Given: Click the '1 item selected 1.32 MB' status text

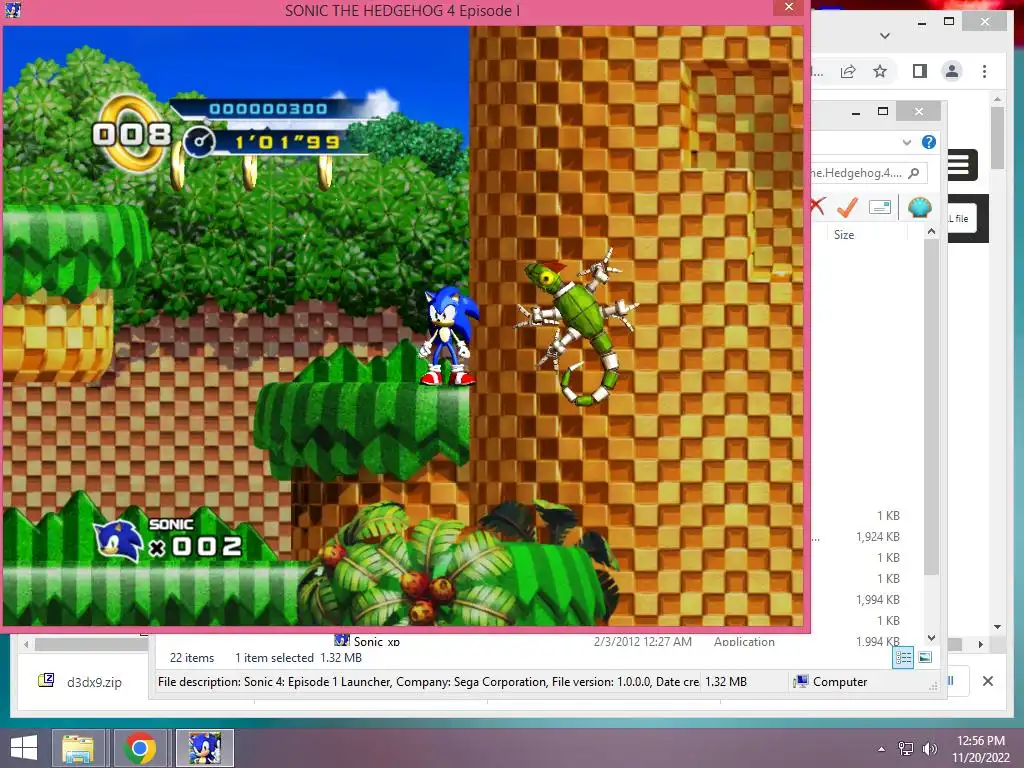Looking at the screenshot, I should [298, 658].
